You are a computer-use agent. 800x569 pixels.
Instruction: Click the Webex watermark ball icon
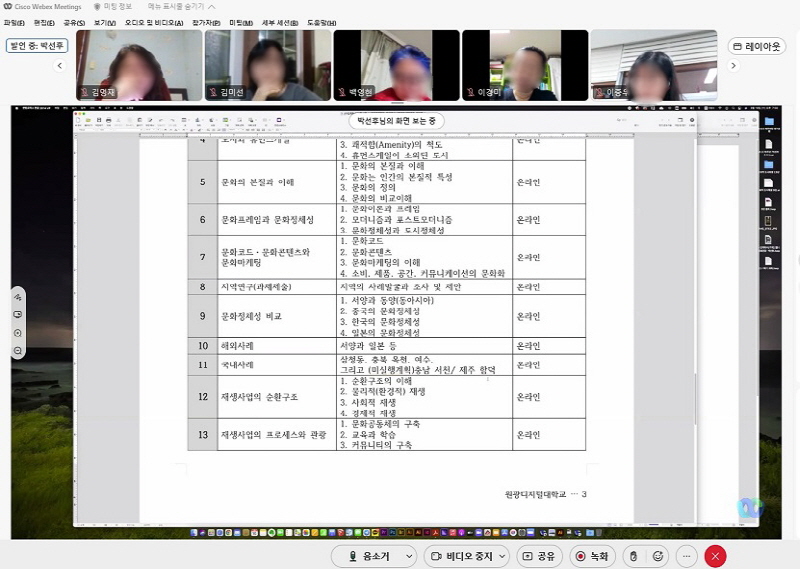pyautogui.click(x=750, y=508)
